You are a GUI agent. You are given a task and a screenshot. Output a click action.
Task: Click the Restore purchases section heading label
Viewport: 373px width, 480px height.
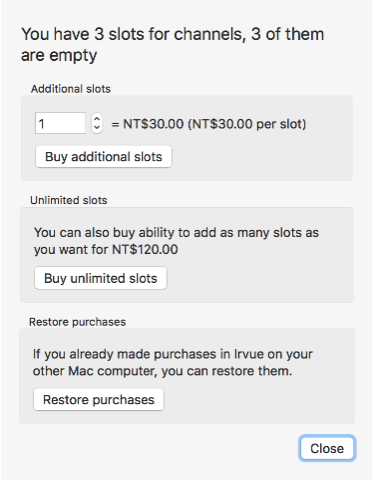point(77,322)
